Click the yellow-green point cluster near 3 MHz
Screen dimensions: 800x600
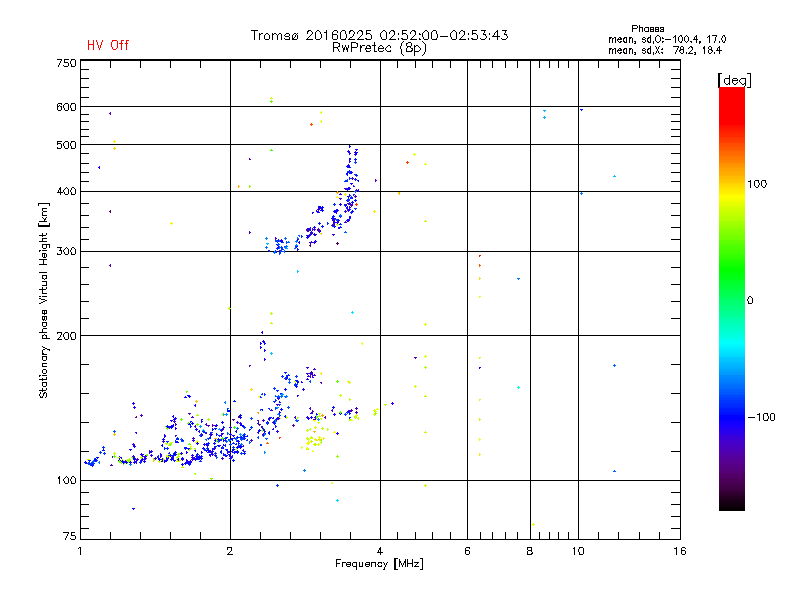tap(314, 440)
